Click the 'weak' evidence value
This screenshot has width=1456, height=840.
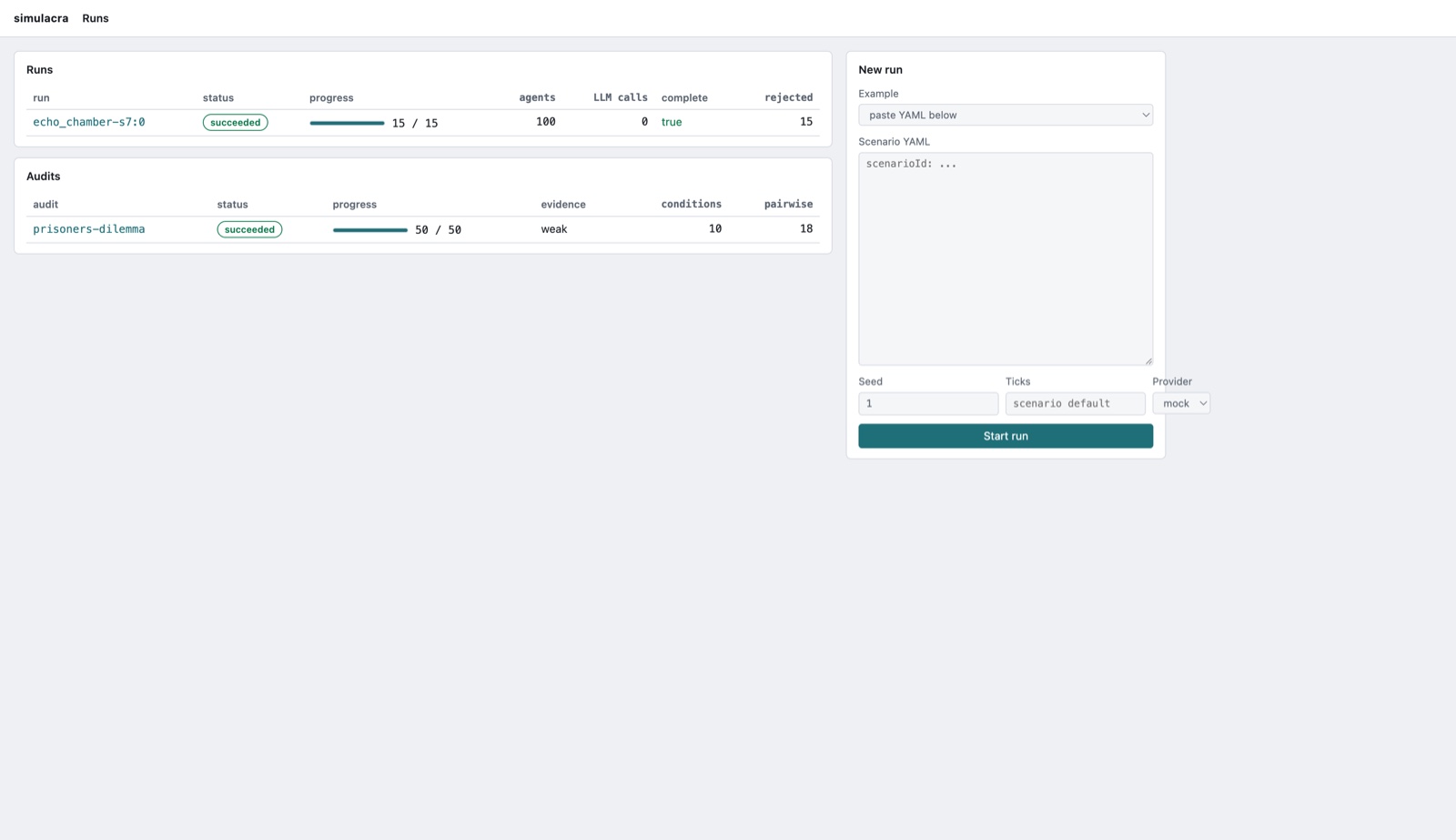(554, 229)
